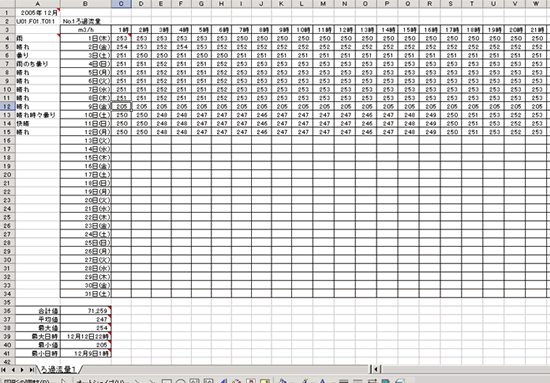This screenshot has height=383, width=550.
Task: Jump to the last sheet tab arrow
Action: click(x=31, y=370)
